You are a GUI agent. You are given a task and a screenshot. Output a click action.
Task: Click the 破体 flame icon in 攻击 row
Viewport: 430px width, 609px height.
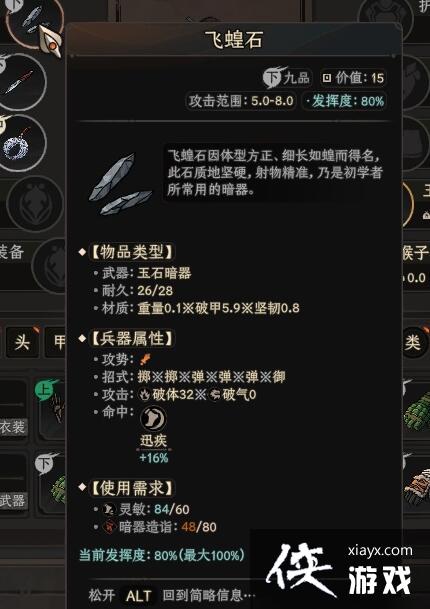[144, 395]
